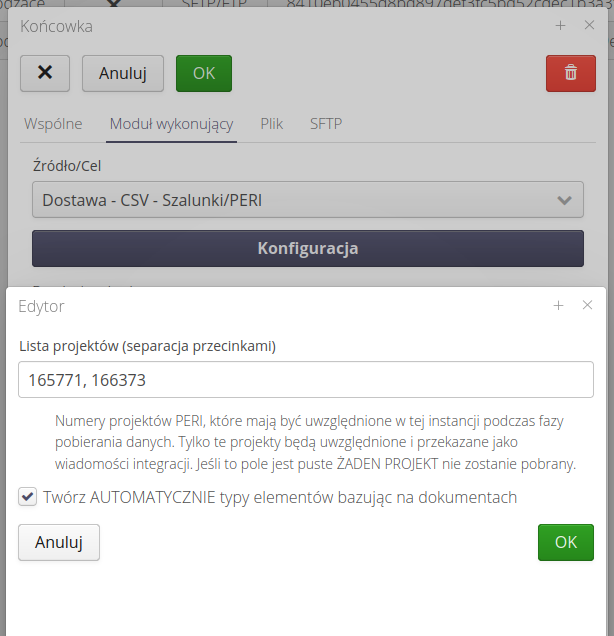Cancel the Edytor dialog with Anuluj

point(58,542)
